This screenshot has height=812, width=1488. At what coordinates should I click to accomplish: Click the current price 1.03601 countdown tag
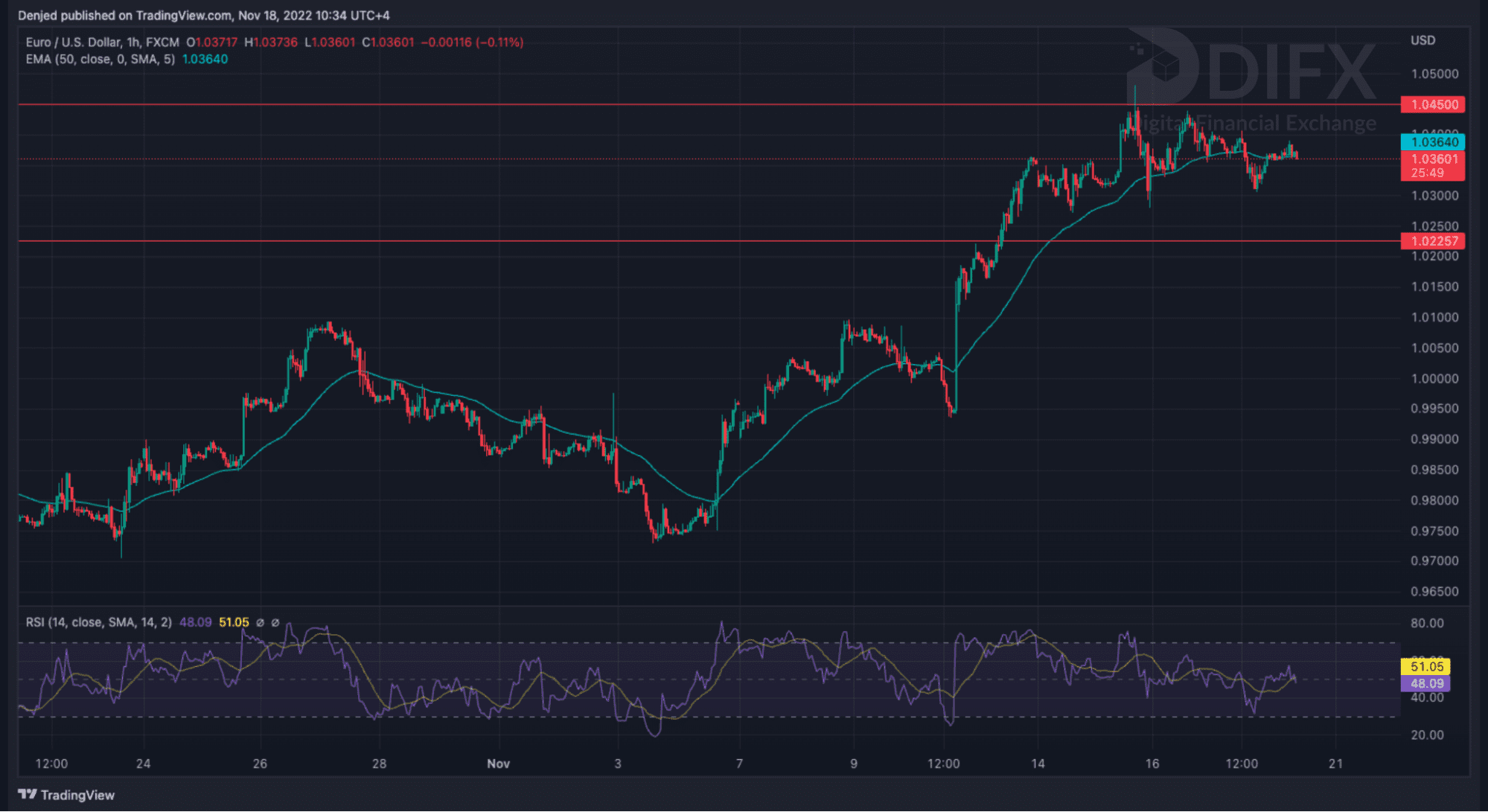pos(1432,165)
